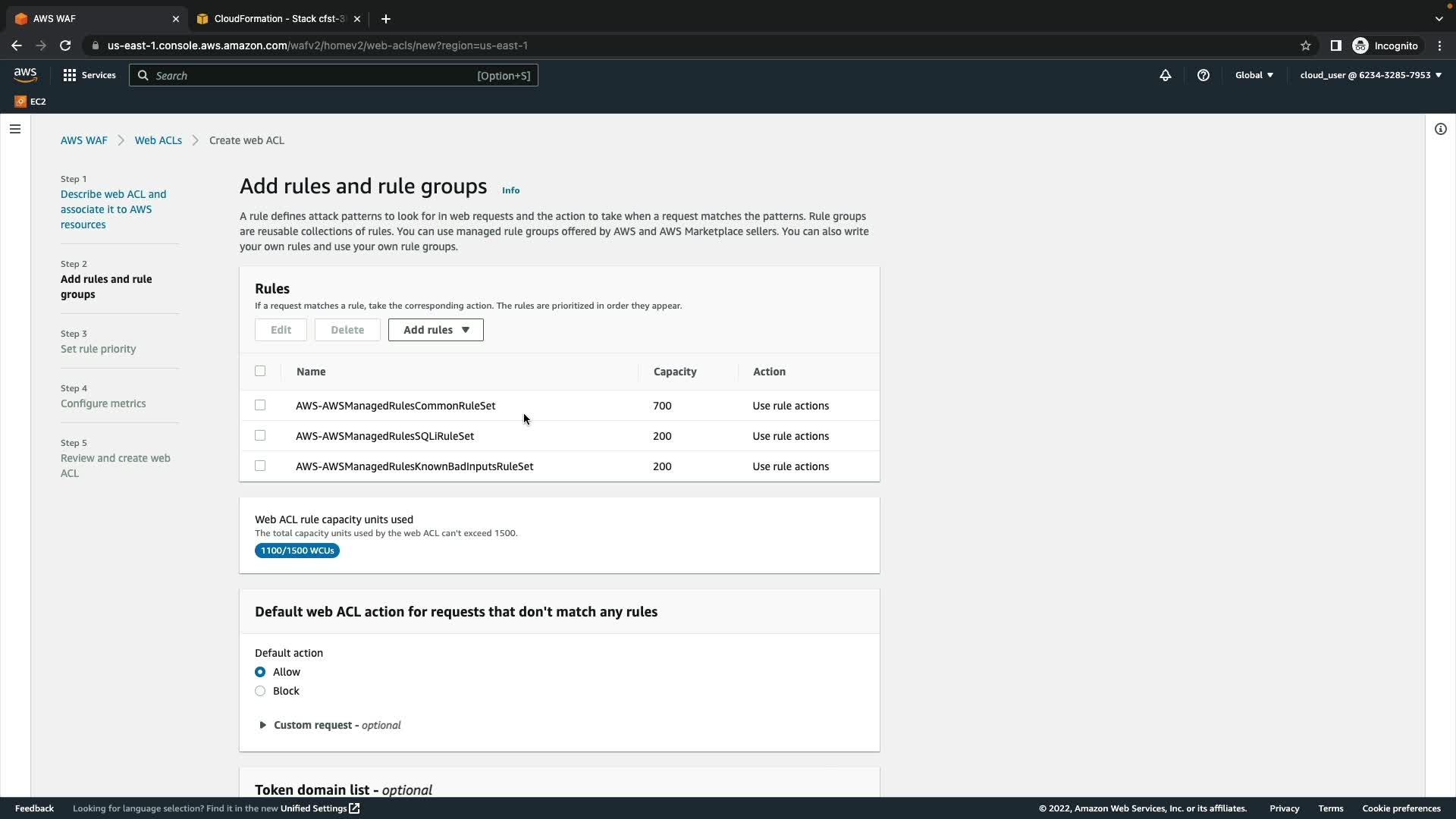
Task: Check the AWSManagedRulesSQLiRuleSet checkbox
Action: (260, 435)
